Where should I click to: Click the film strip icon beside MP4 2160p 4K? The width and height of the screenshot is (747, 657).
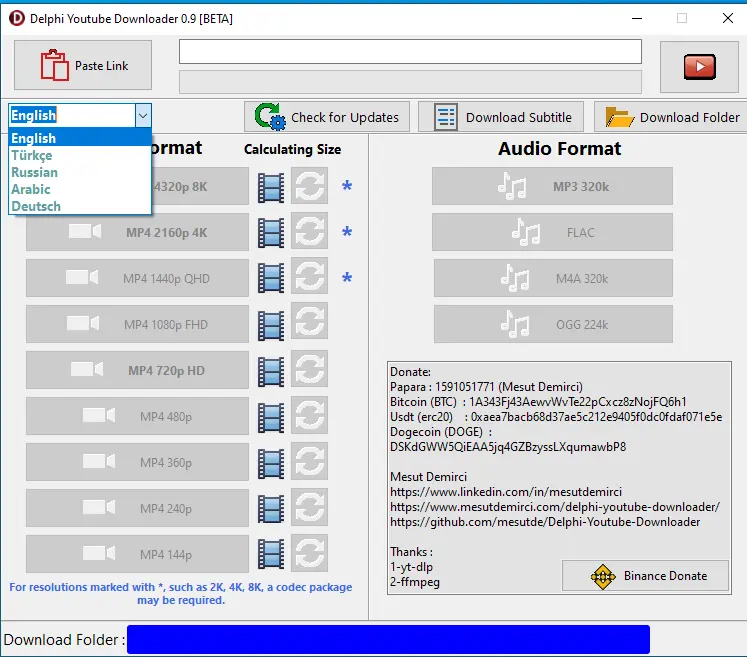coord(271,232)
